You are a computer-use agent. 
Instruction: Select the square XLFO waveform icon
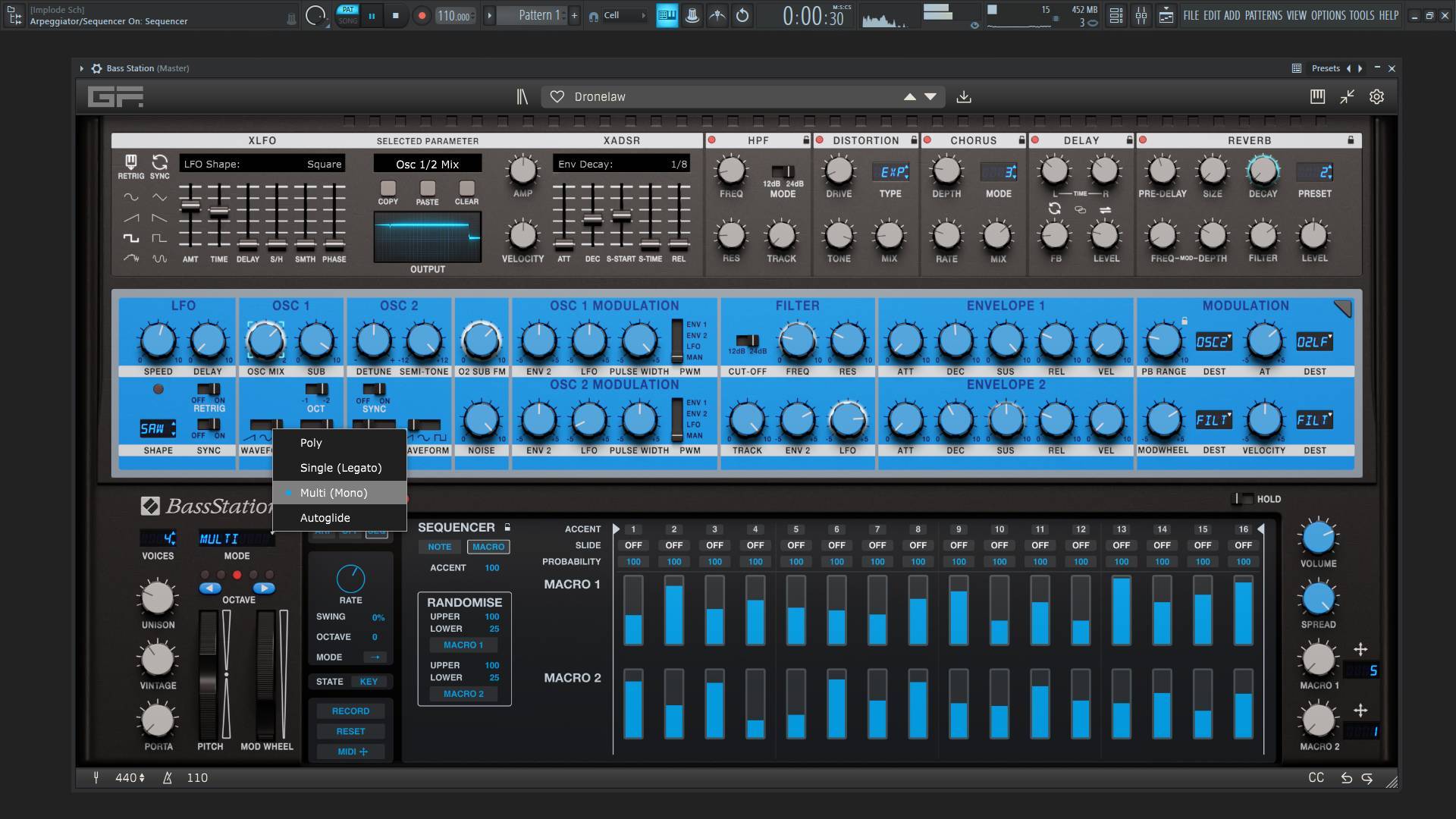click(130, 238)
